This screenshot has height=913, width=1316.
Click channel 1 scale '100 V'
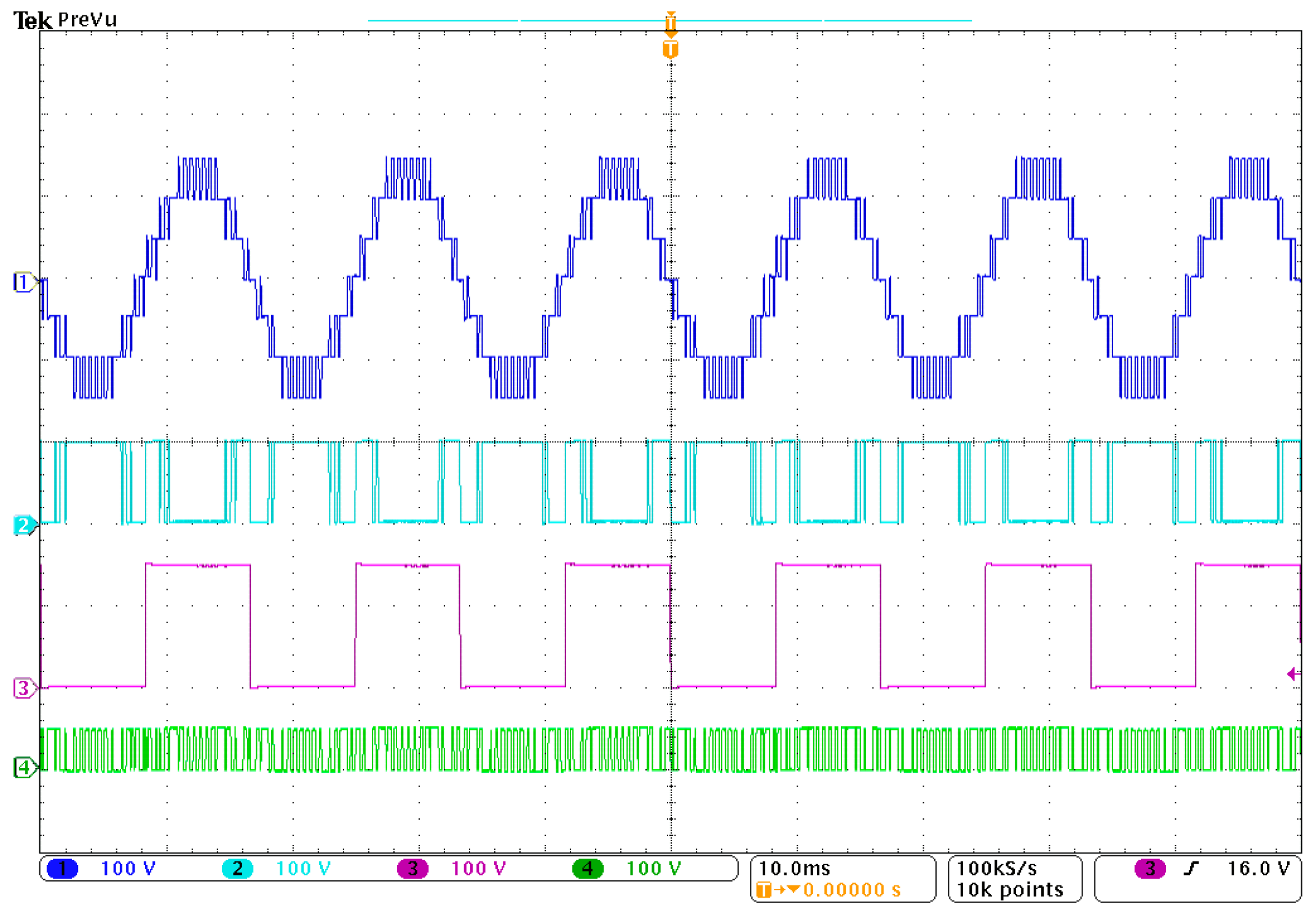tap(128, 869)
